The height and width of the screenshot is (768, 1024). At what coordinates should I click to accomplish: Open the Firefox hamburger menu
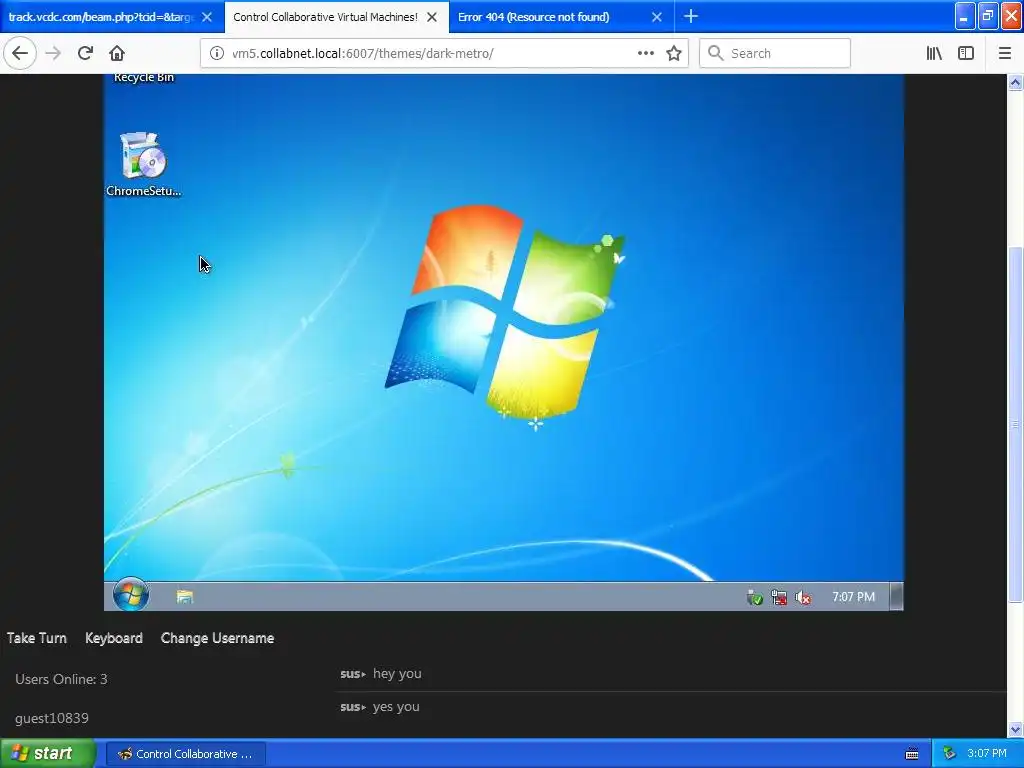pos(1005,53)
